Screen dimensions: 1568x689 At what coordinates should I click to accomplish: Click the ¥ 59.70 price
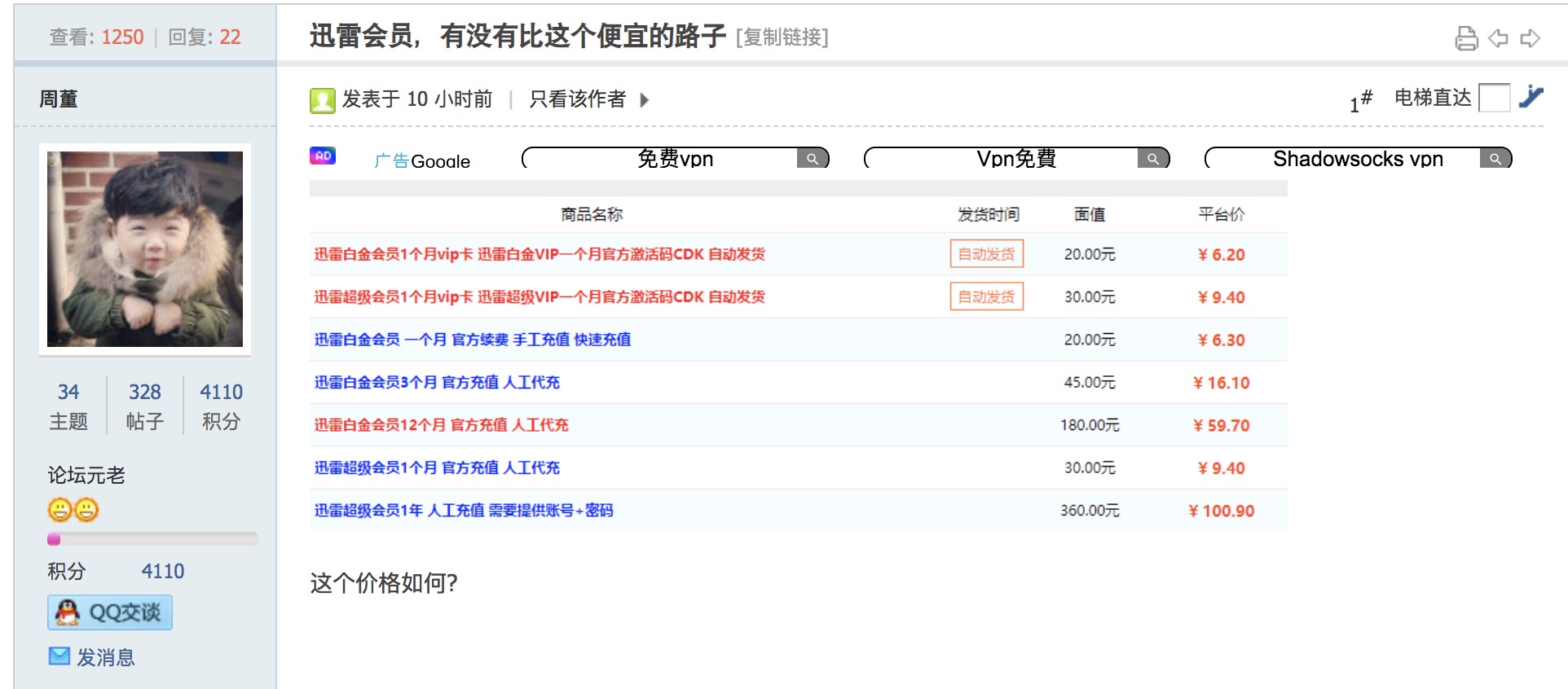1222,425
